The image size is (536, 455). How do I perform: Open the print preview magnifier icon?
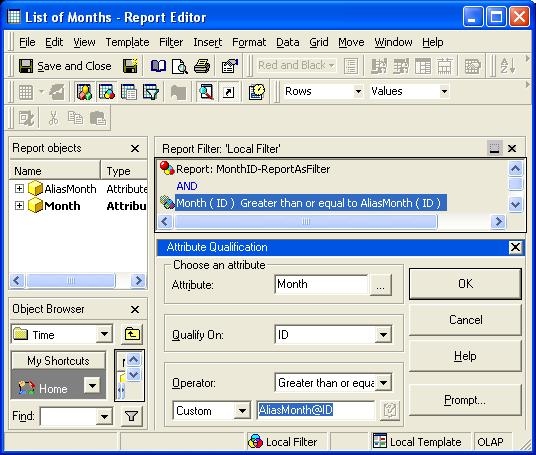click(180, 66)
